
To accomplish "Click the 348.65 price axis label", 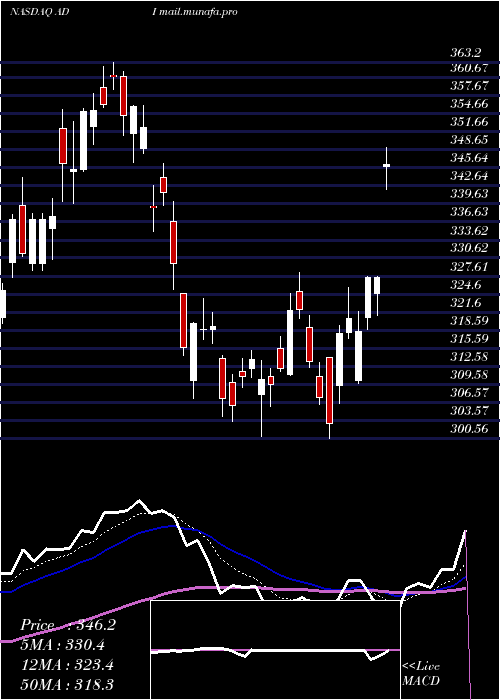I will [468, 140].
